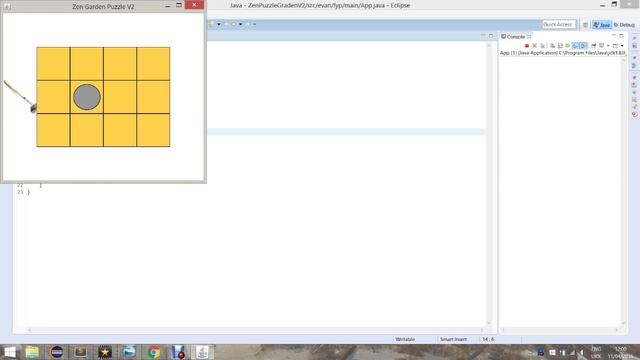Image resolution: width=640 pixels, height=360 pixels.
Task: Open first dropdown arrow in Eclipse main toolbar
Action: tap(219, 24)
